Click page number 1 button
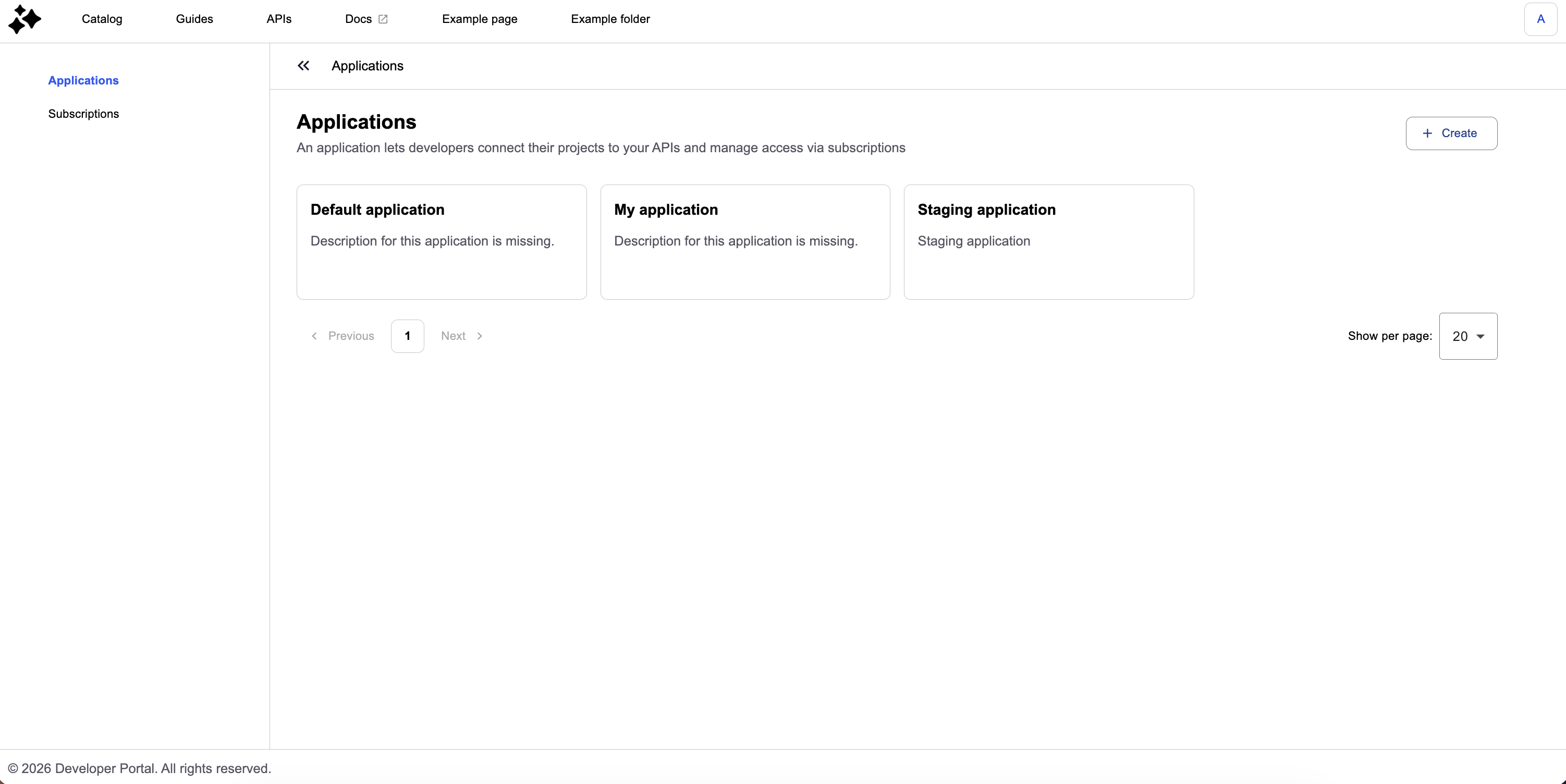Image resolution: width=1566 pixels, height=784 pixels. pyautogui.click(x=407, y=336)
